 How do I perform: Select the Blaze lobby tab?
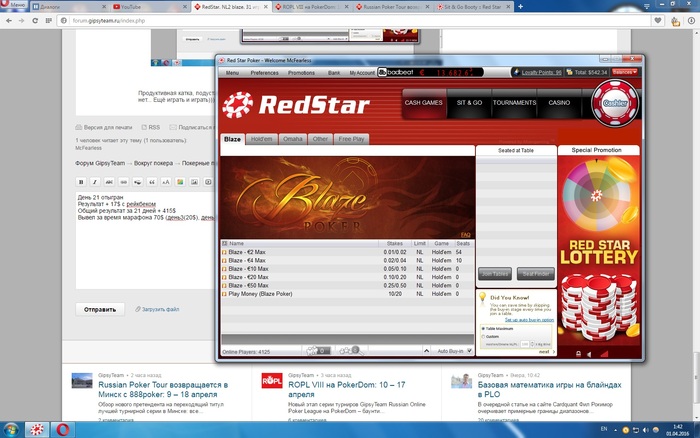click(x=232, y=139)
